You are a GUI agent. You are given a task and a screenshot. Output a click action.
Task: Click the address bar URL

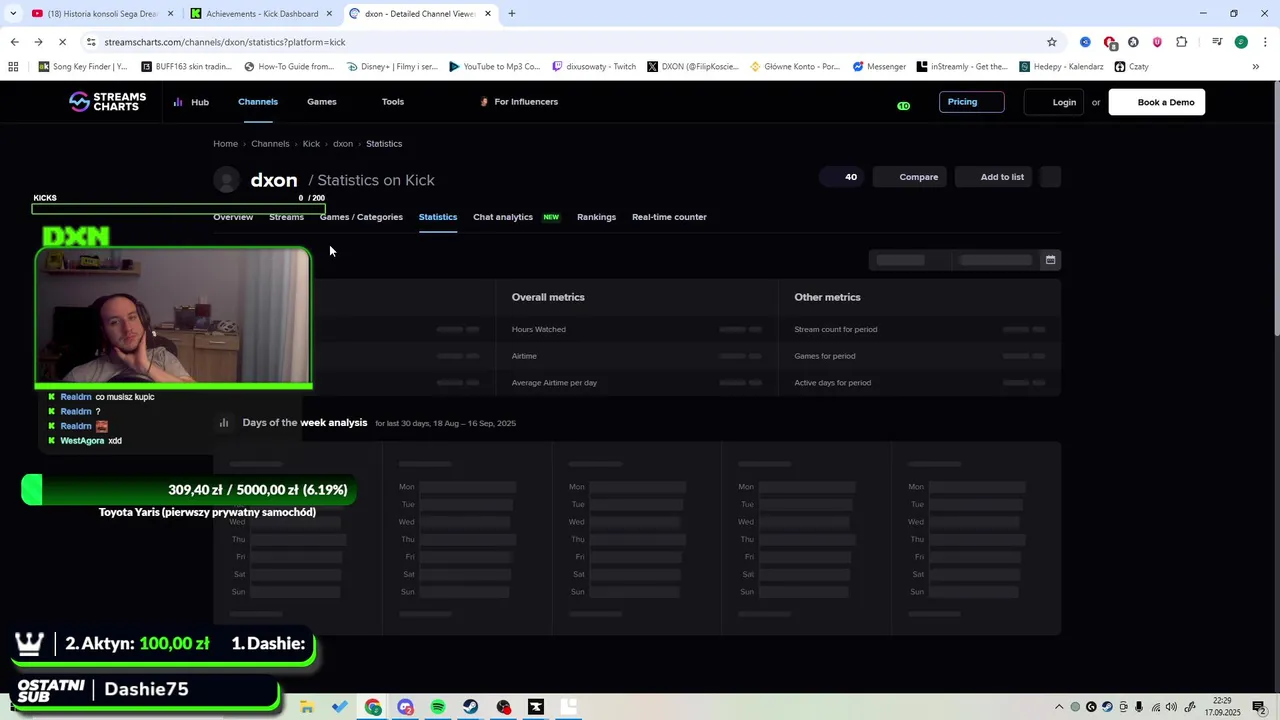point(225,42)
